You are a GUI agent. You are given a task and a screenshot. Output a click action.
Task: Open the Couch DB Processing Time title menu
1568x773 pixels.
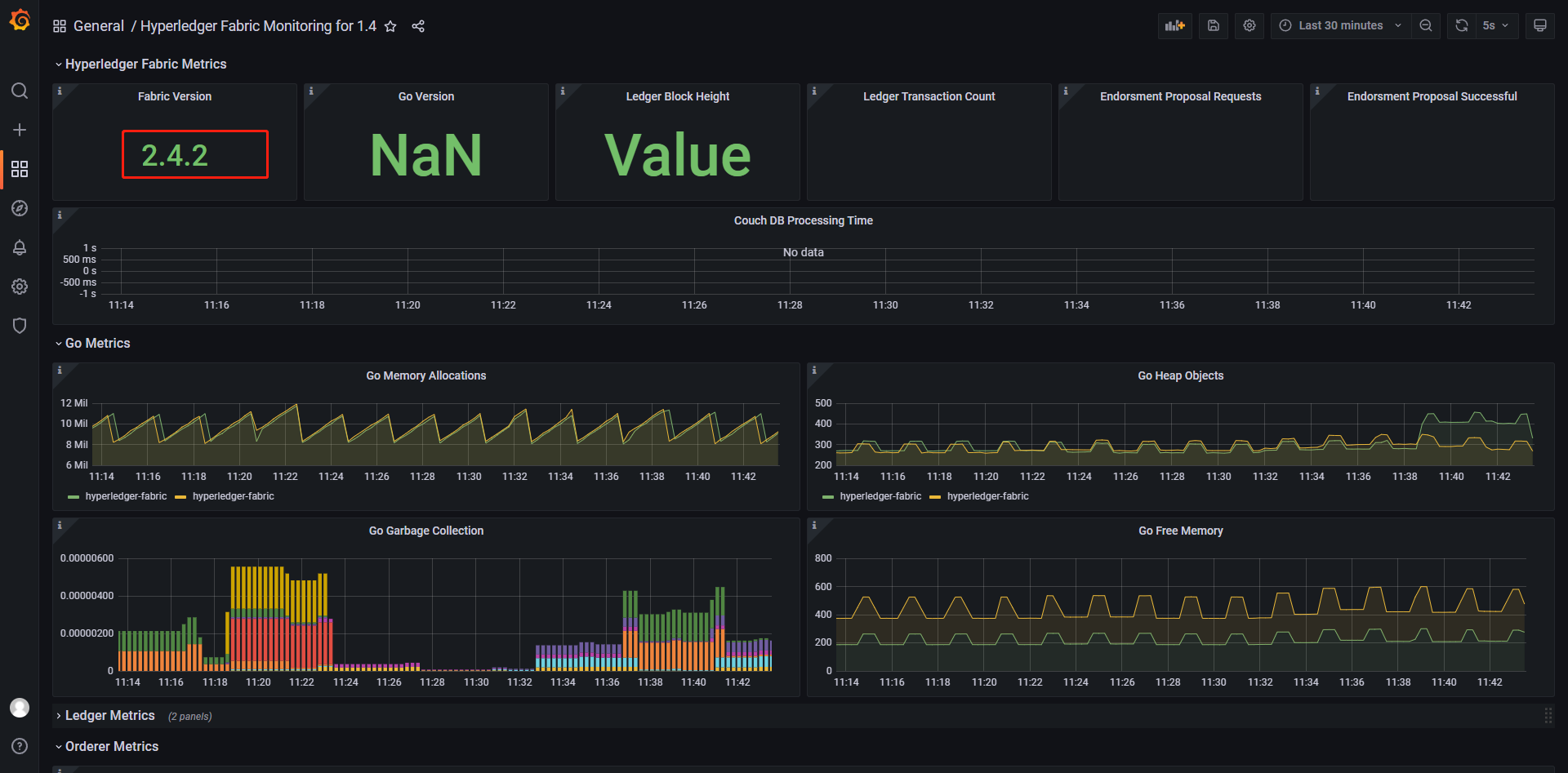pos(804,220)
